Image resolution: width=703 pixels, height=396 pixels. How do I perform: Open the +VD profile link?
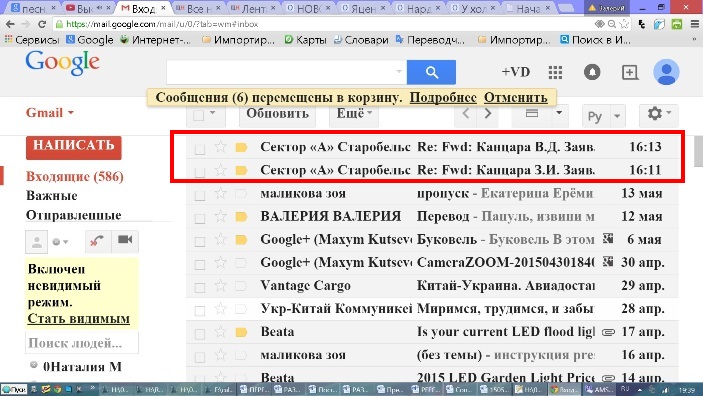(516, 72)
